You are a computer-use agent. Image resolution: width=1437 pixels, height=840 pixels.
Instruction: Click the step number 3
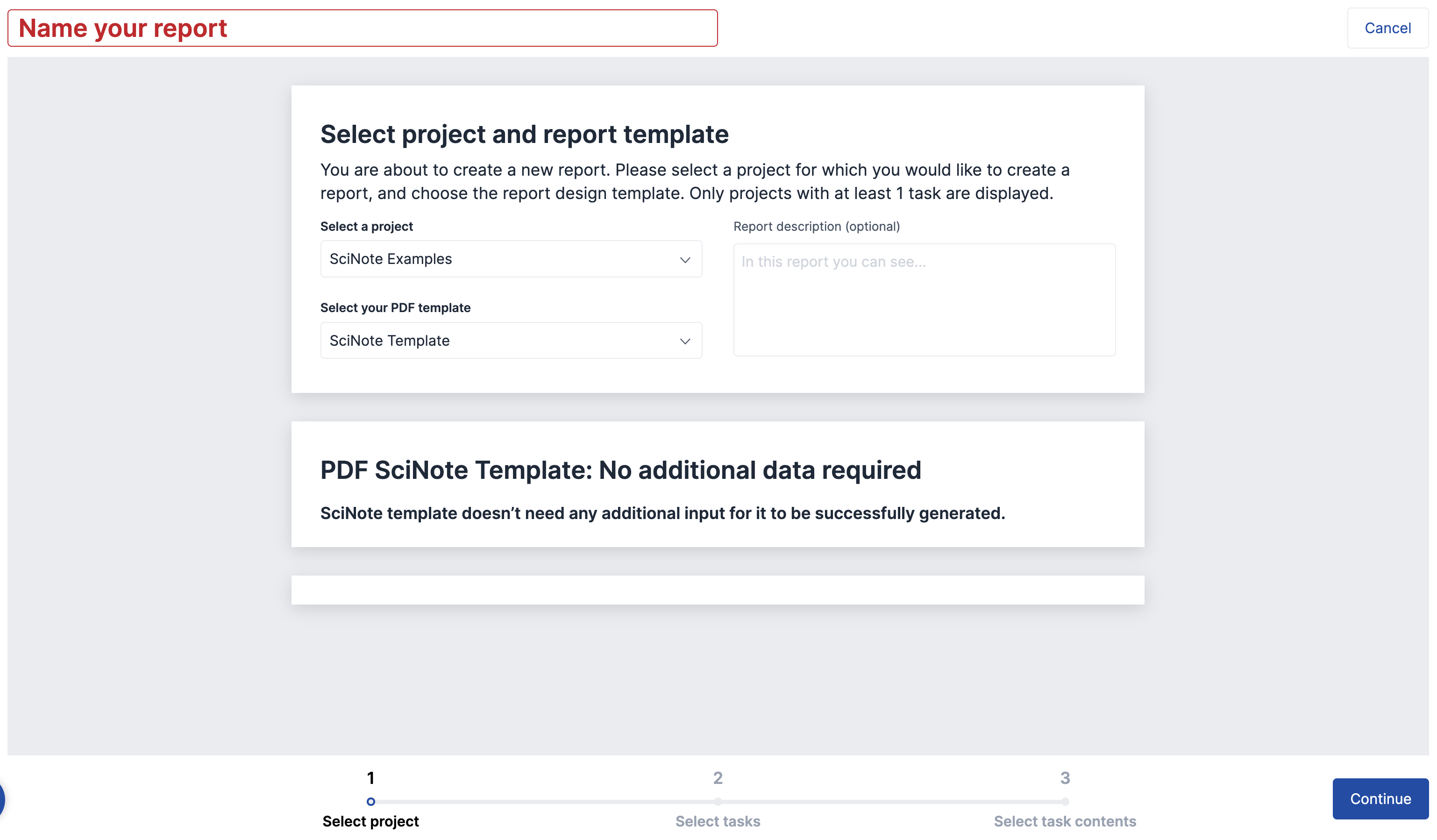[x=1065, y=778]
